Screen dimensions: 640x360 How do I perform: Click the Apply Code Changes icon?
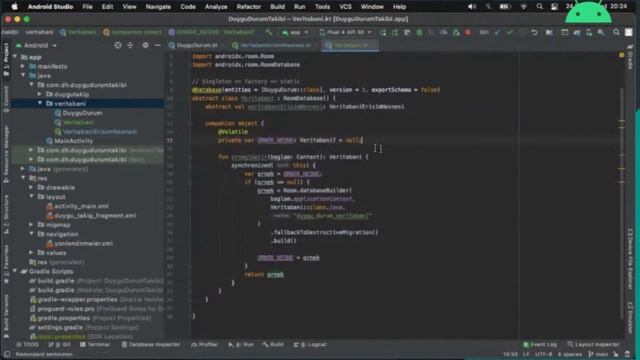(407, 32)
